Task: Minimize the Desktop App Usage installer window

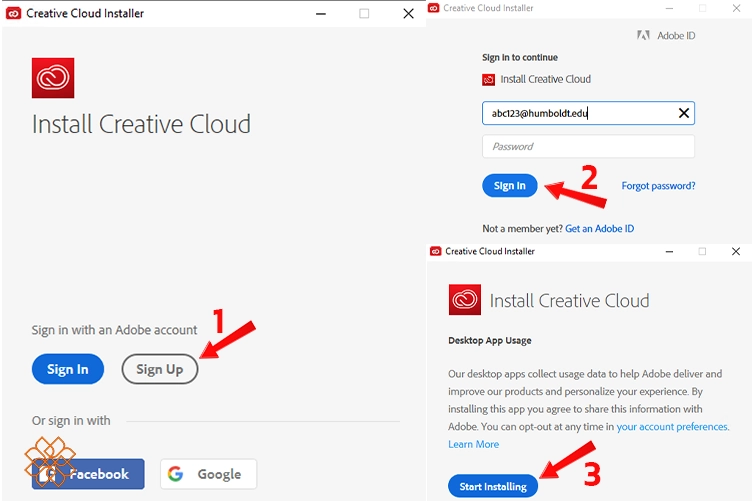Action: (x=670, y=251)
